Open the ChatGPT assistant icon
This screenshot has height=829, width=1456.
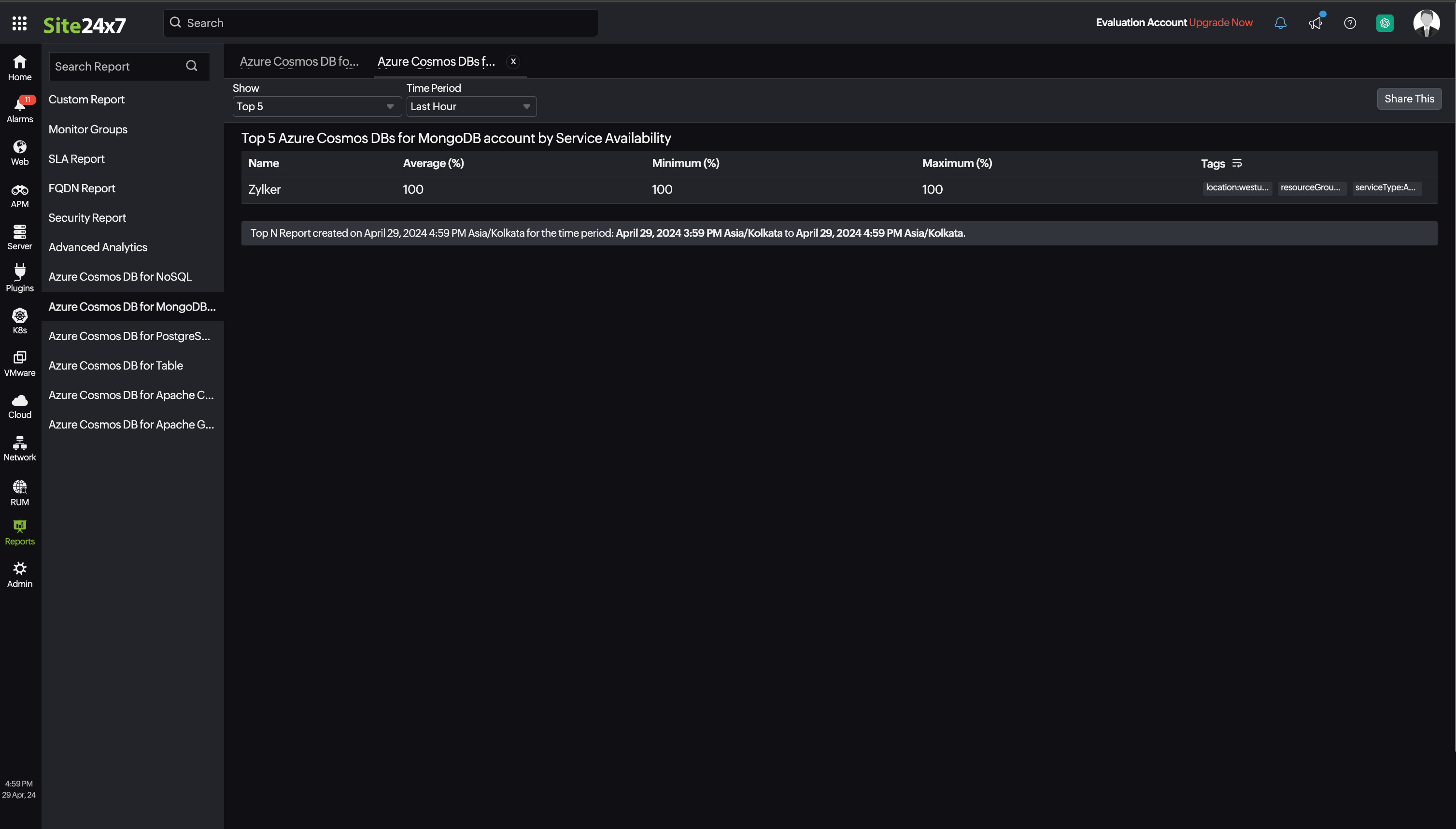pos(1385,23)
